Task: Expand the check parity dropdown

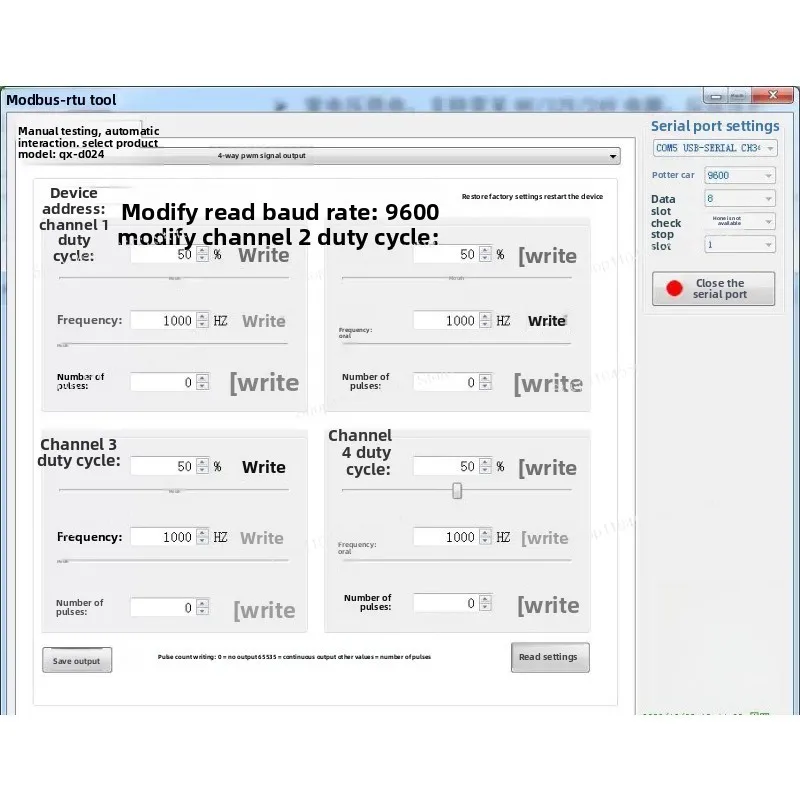Action: [740, 221]
